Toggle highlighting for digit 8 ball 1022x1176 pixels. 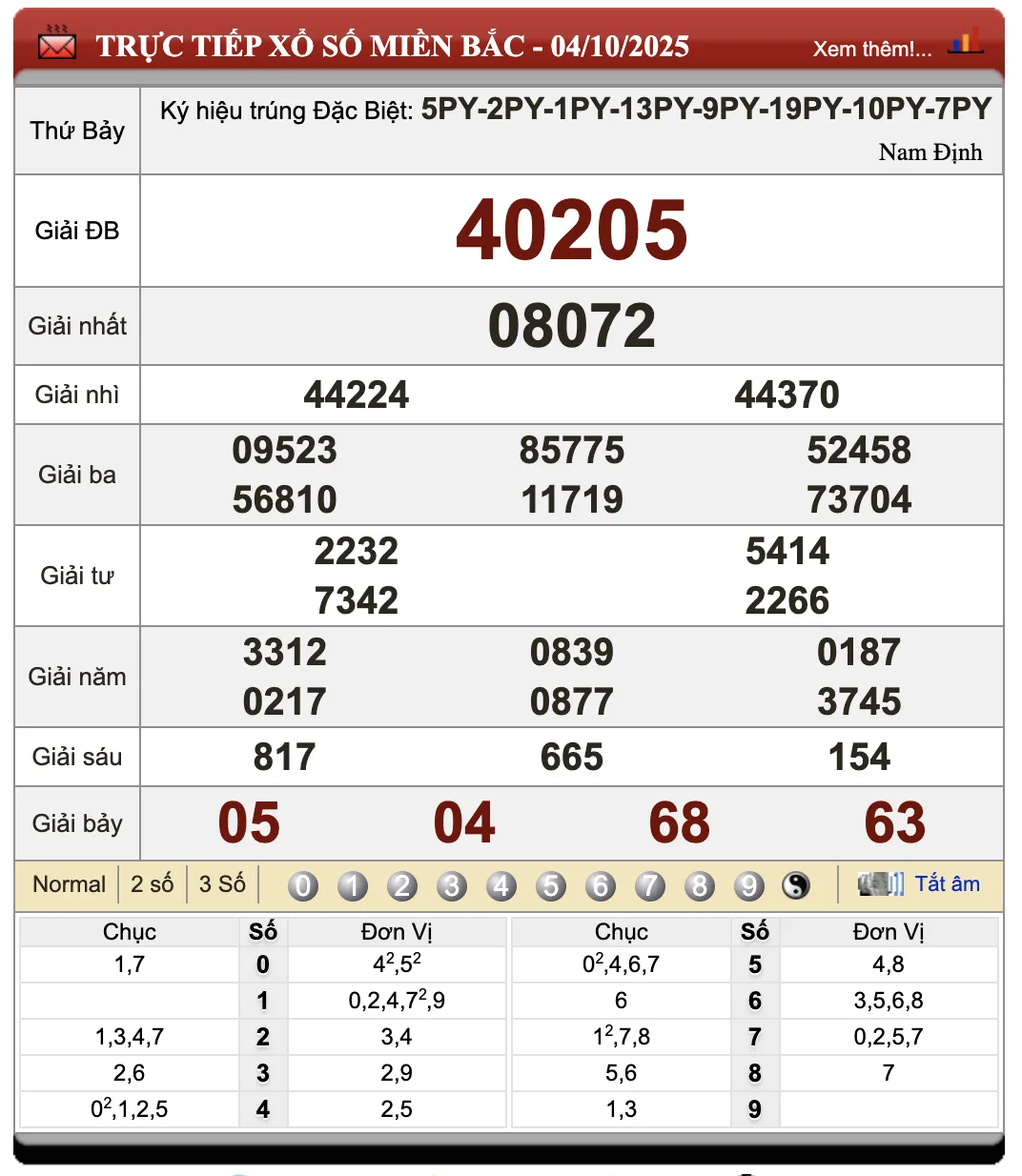(700, 885)
